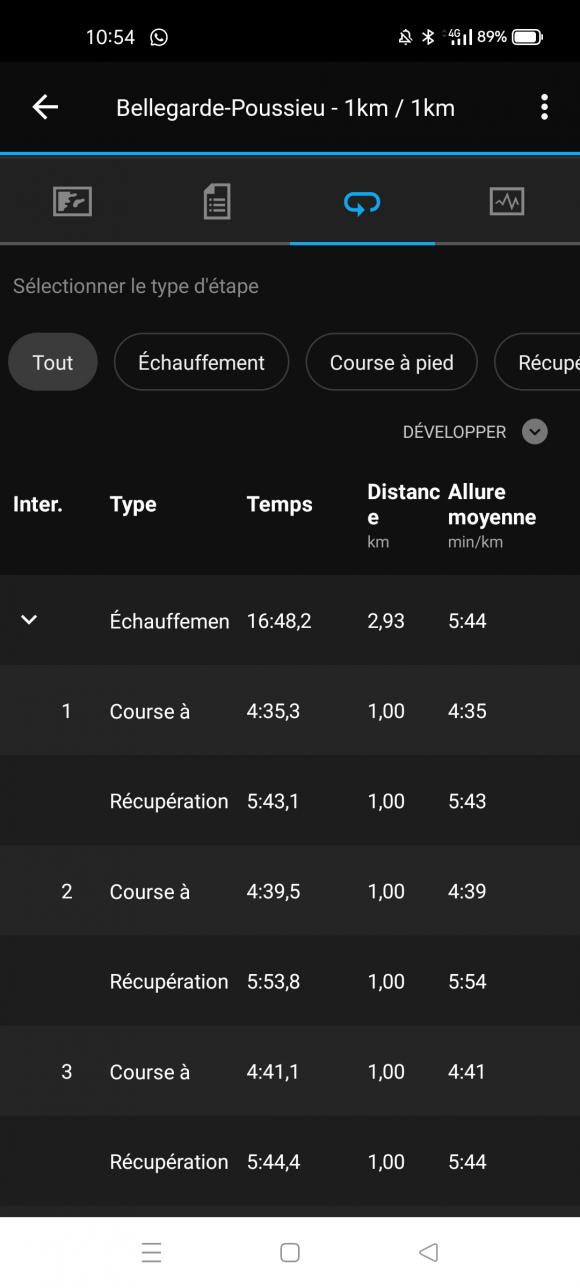580x1288 pixels.
Task: Click the DÉVELOPPER text label
Action: pos(454,432)
